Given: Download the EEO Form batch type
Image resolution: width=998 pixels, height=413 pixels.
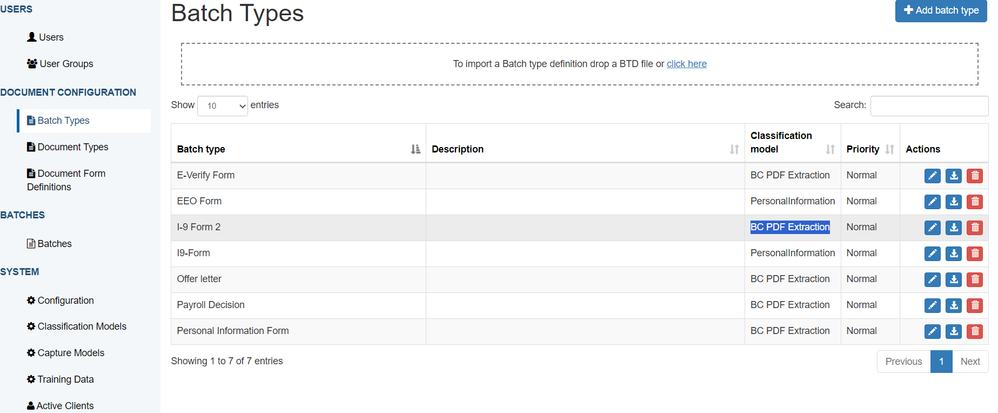Looking at the screenshot, I should [954, 202].
